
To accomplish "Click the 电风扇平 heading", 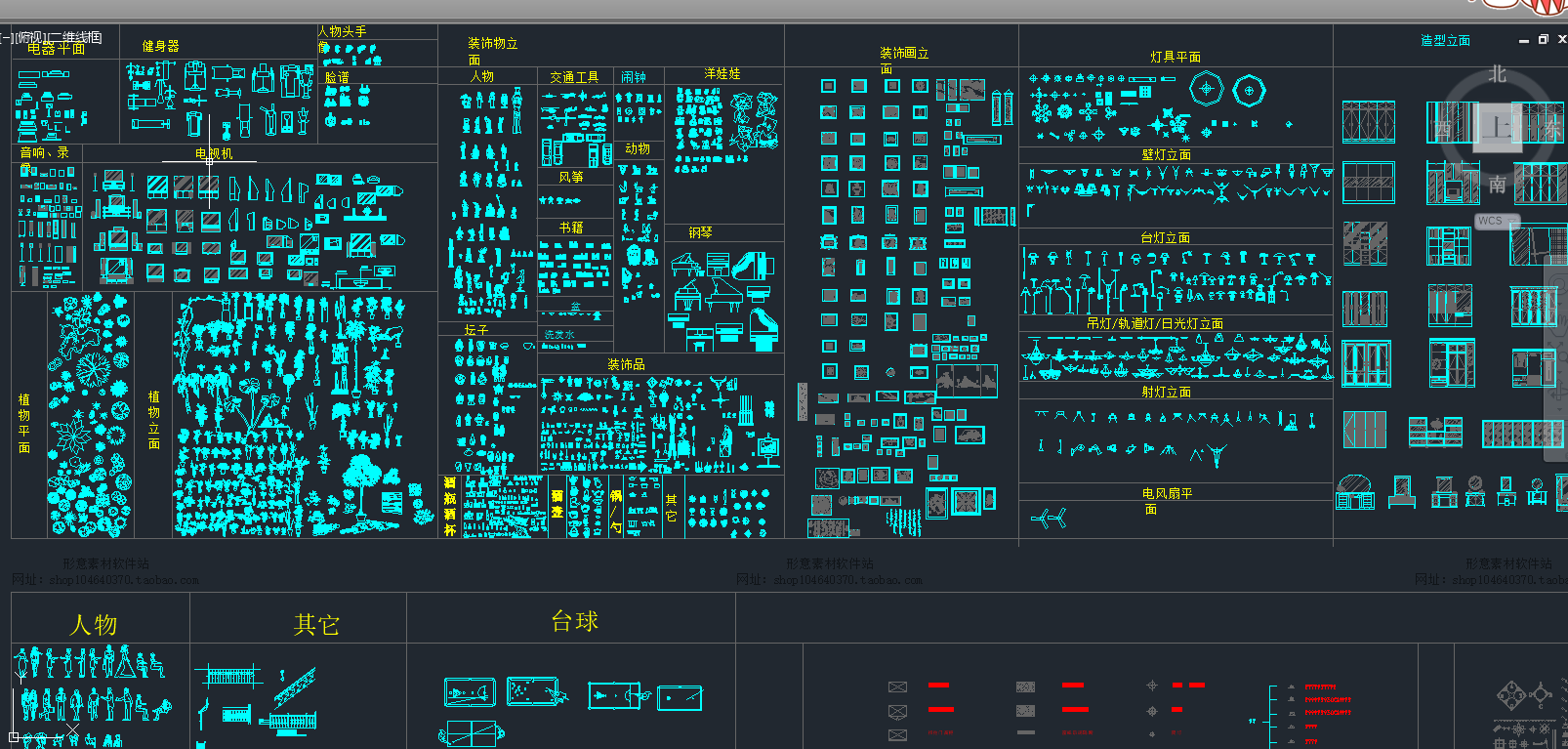I will (x=1167, y=493).
